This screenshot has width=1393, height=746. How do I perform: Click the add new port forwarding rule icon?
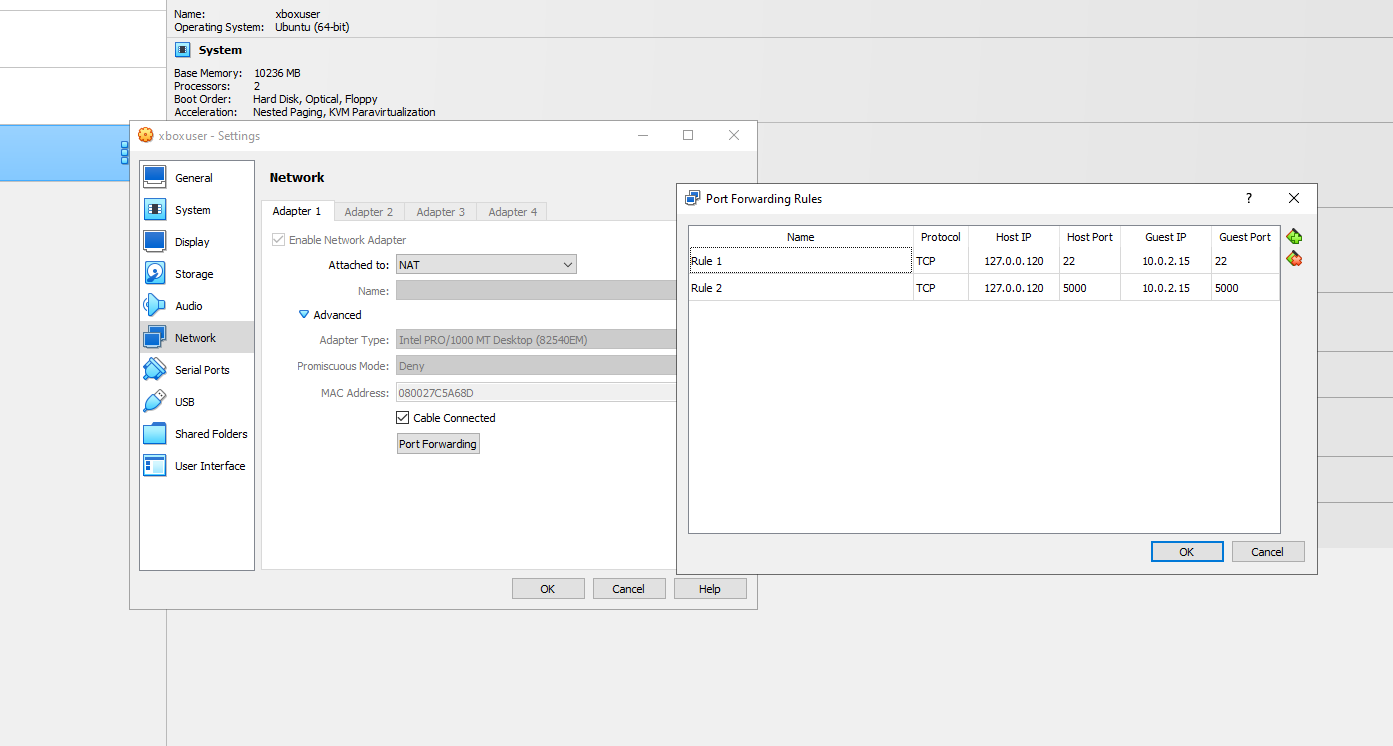coord(1294,237)
